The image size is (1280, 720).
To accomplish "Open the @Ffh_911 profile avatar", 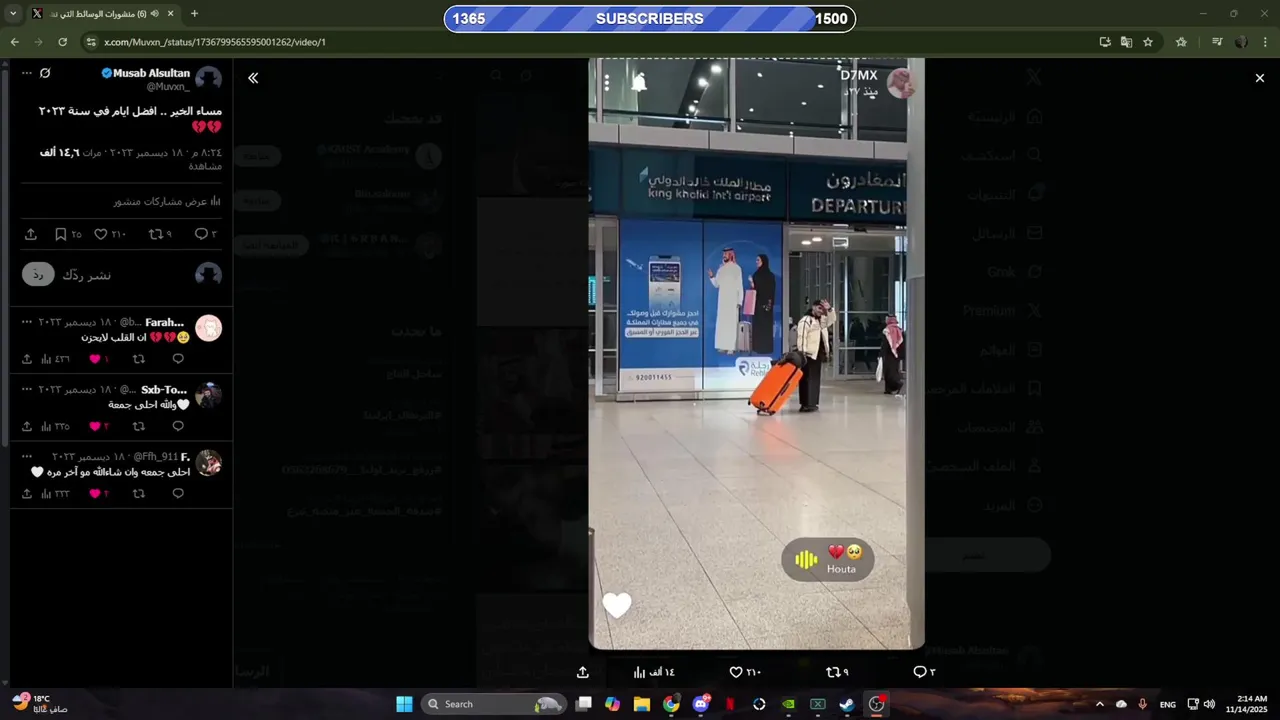I will click(x=208, y=462).
